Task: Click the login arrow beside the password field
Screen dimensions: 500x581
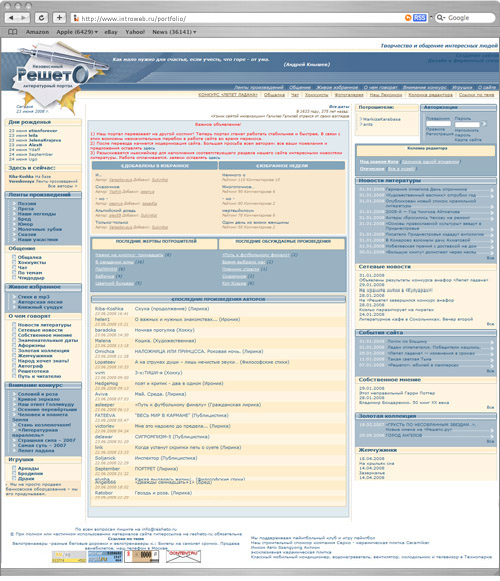Action: tap(484, 123)
